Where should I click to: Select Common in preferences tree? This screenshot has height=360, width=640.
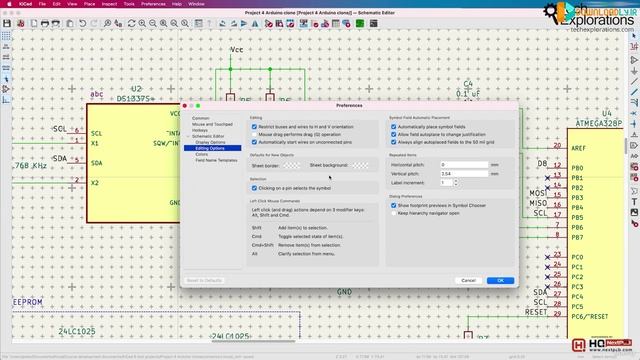coord(200,118)
